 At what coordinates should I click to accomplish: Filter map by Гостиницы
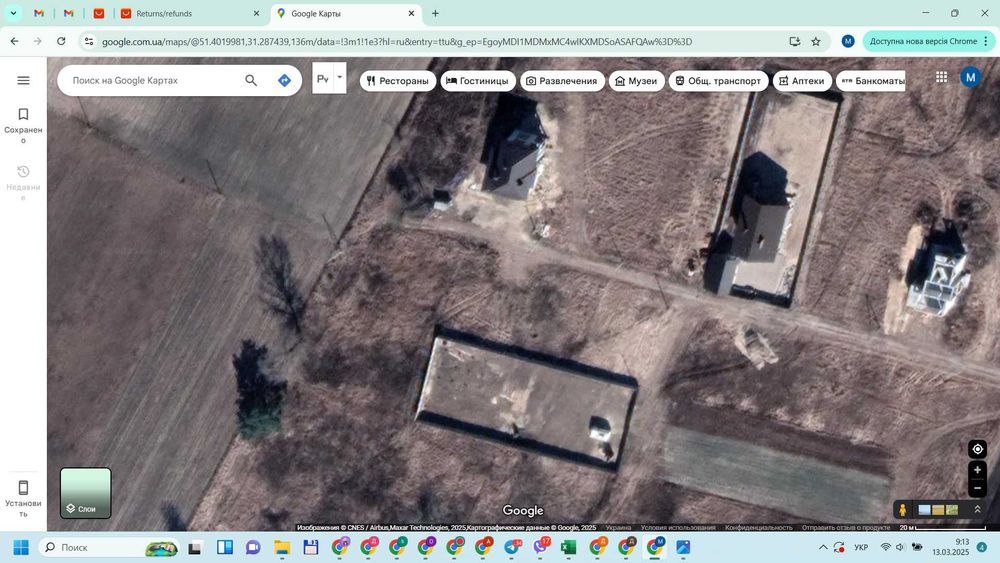478,81
